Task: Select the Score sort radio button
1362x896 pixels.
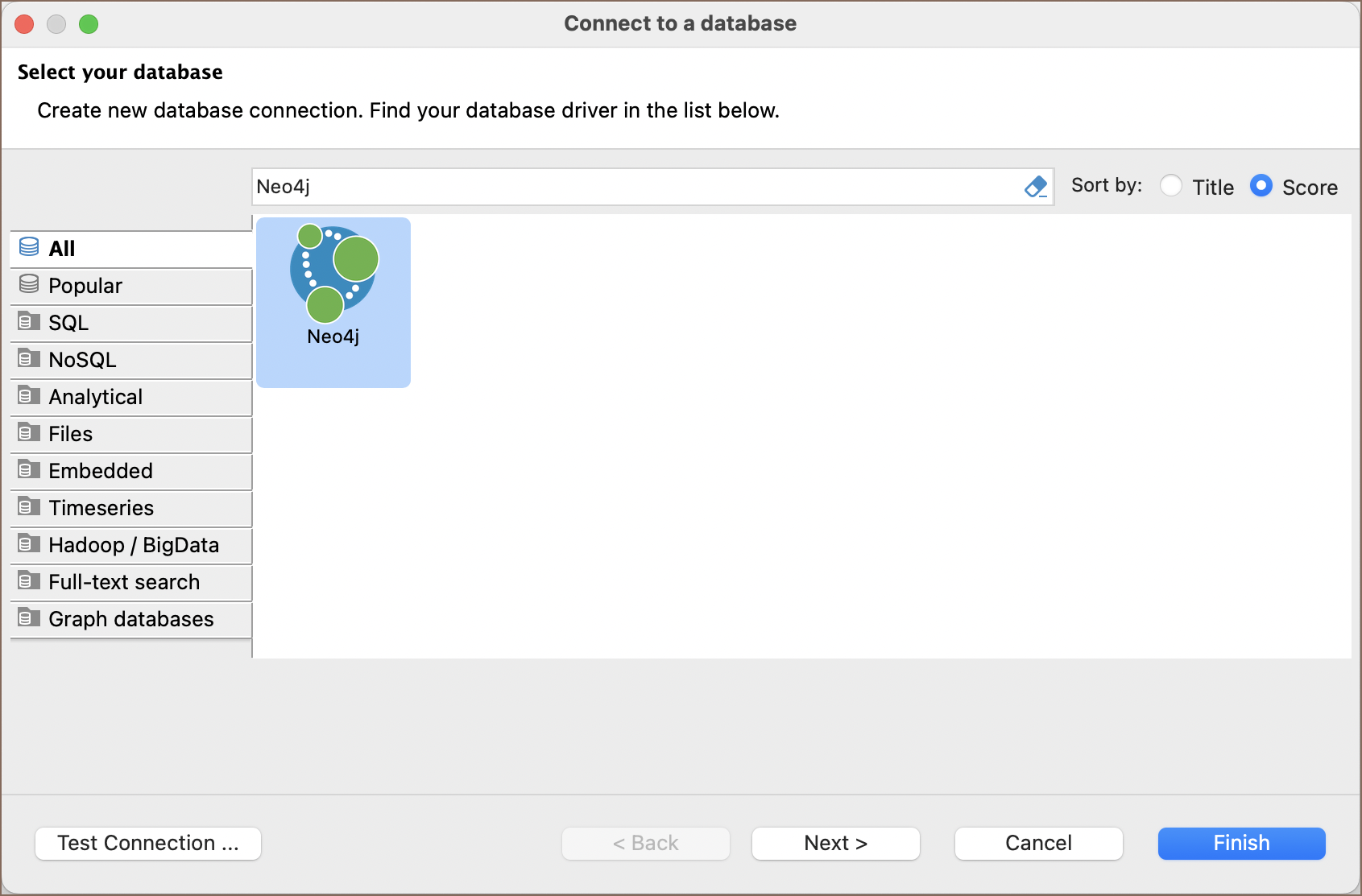Action: (1261, 186)
